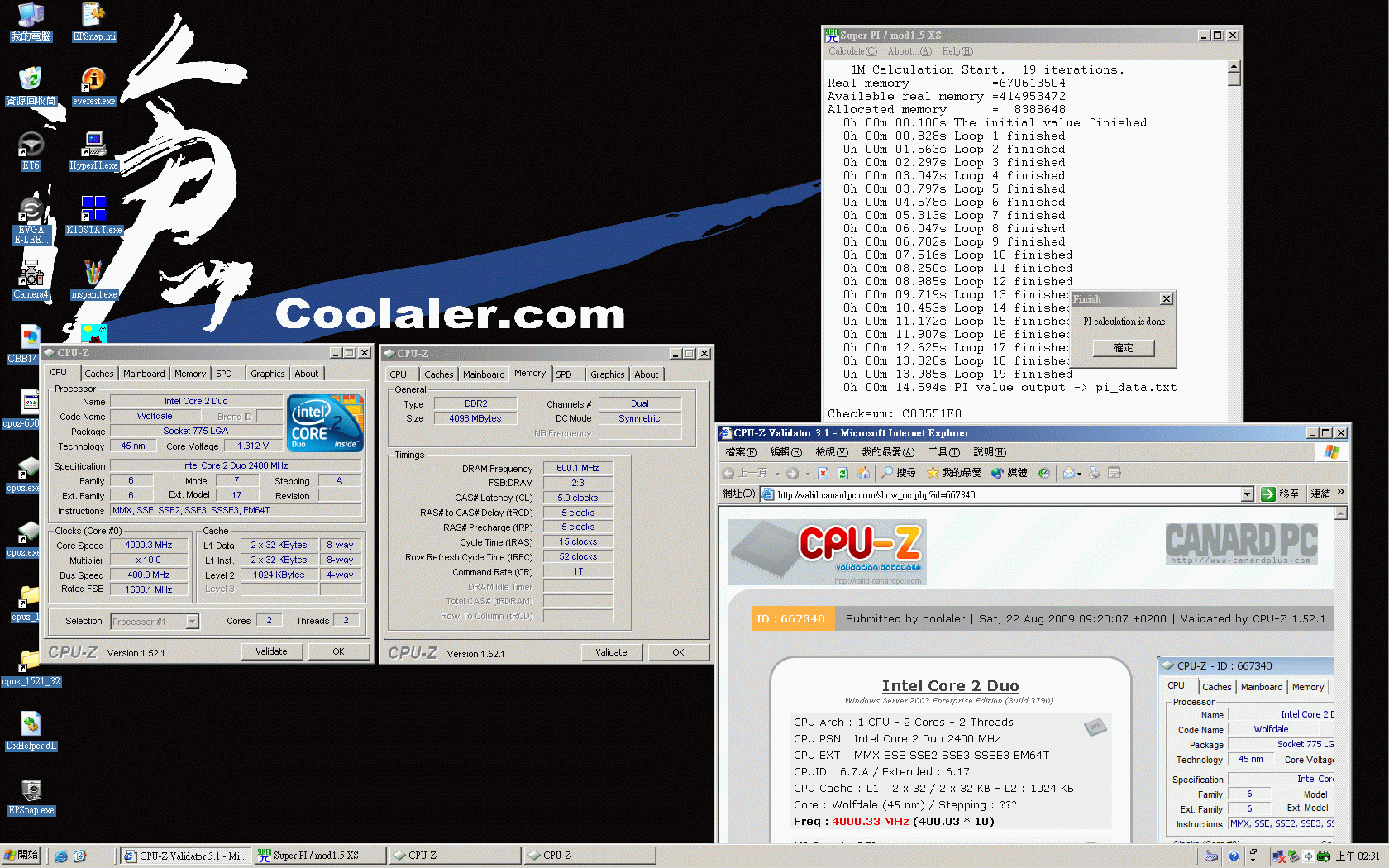Switch to Super PI taskbar button
The width and height of the screenshot is (1389, 868).
320,856
